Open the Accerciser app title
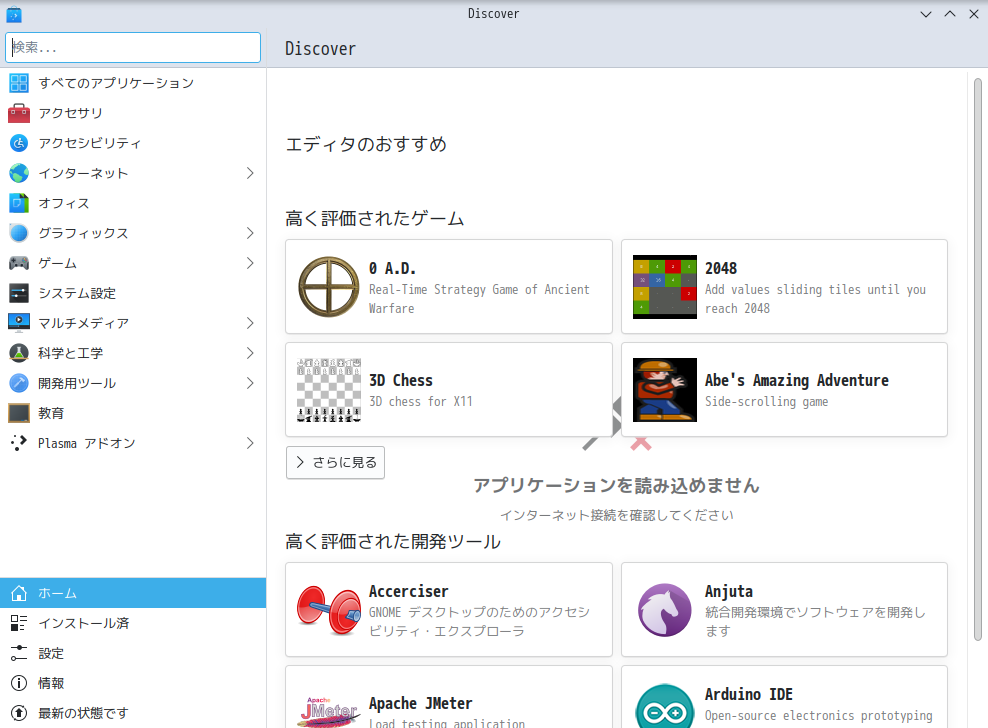Image resolution: width=988 pixels, height=728 pixels. click(x=408, y=591)
